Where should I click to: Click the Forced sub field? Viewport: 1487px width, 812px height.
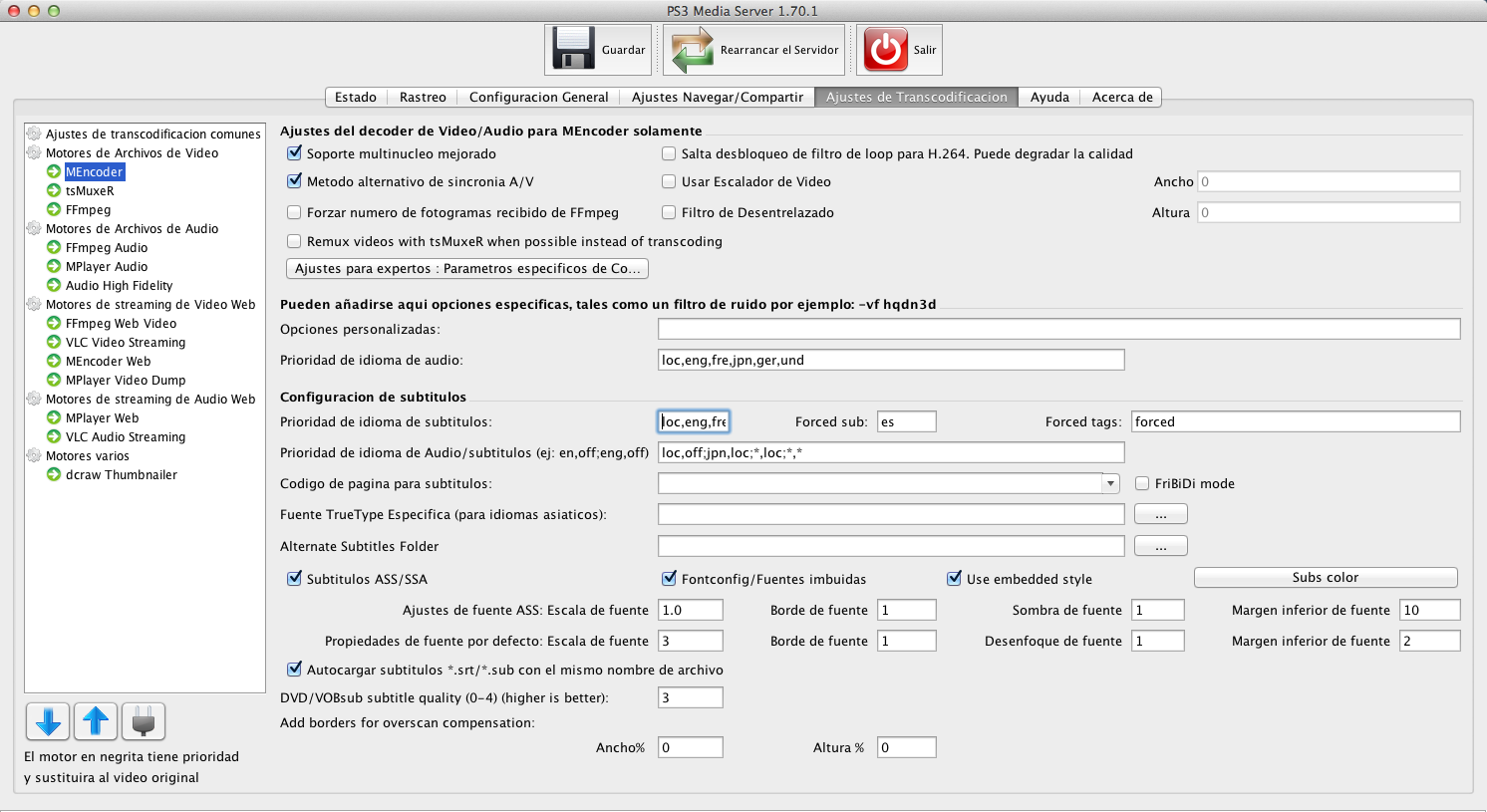(906, 421)
